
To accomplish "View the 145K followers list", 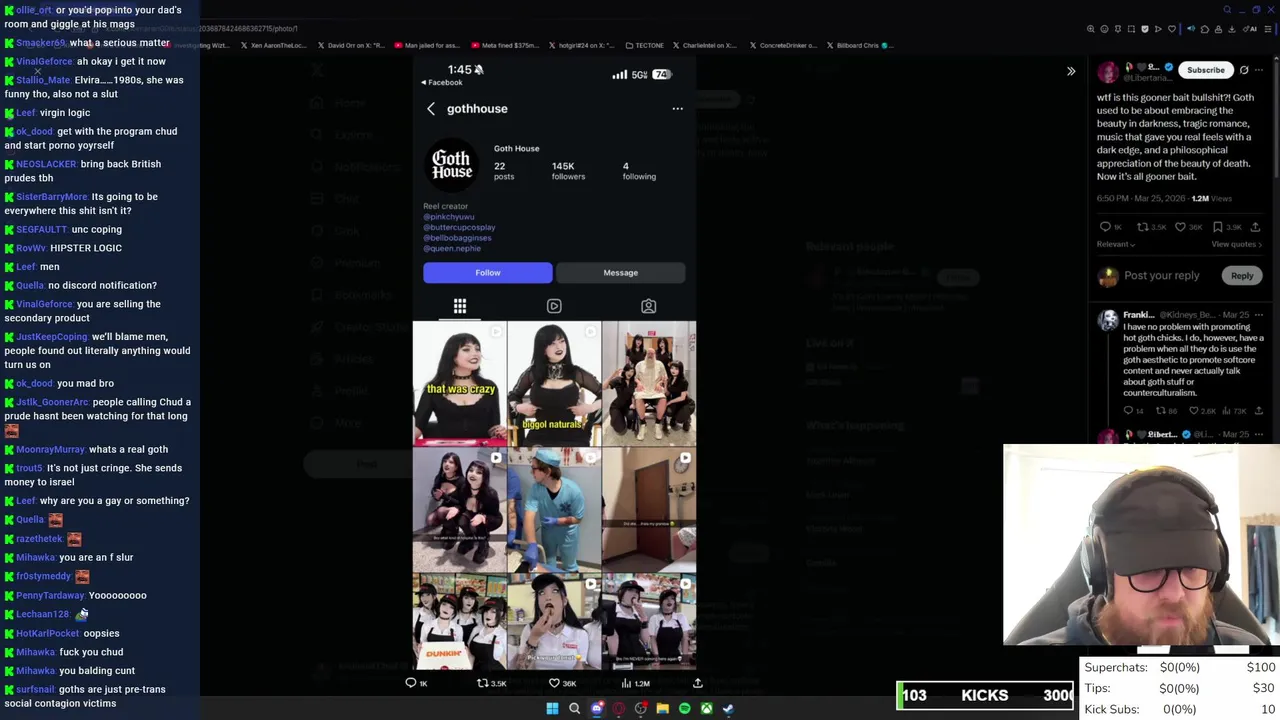I will pyautogui.click(x=568, y=171).
